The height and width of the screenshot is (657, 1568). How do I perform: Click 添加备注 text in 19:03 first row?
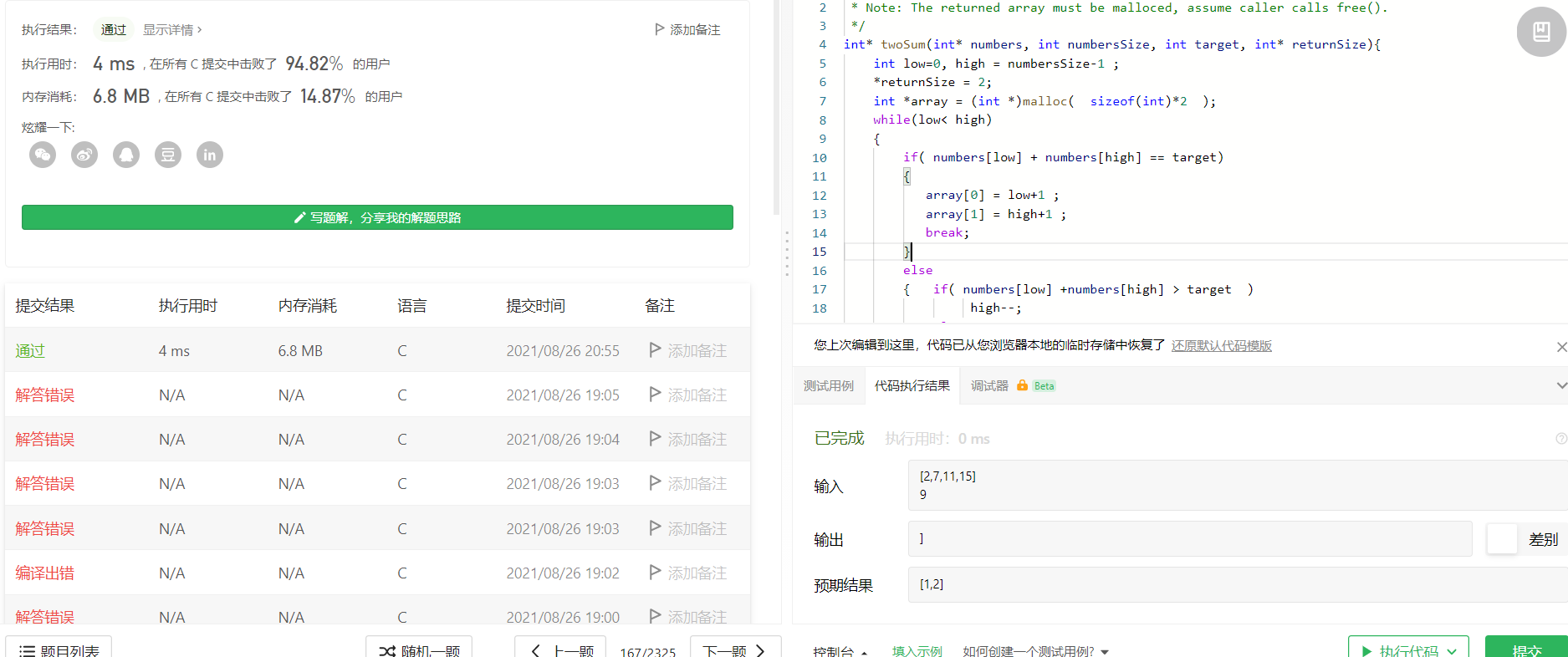tap(697, 483)
